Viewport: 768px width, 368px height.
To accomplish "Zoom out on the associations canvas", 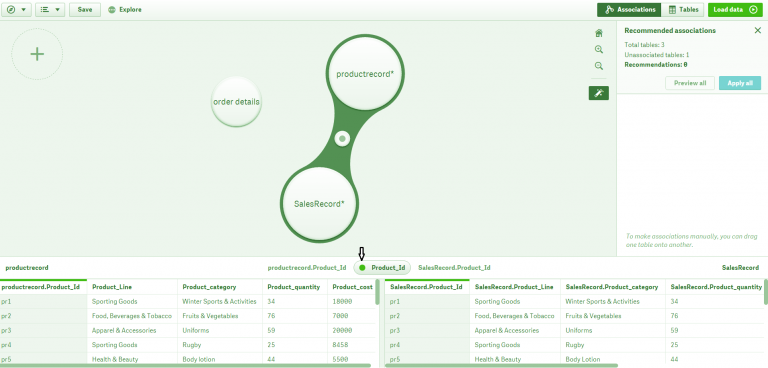I will pos(599,66).
